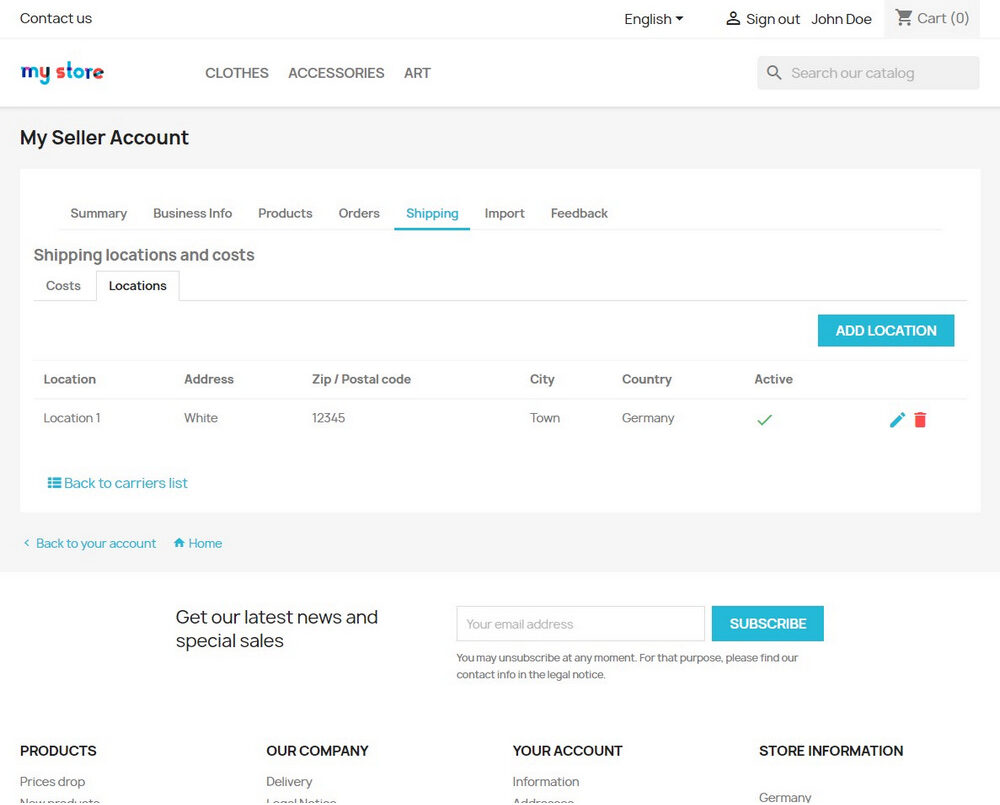Open the John Doe account link

click(x=841, y=19)
